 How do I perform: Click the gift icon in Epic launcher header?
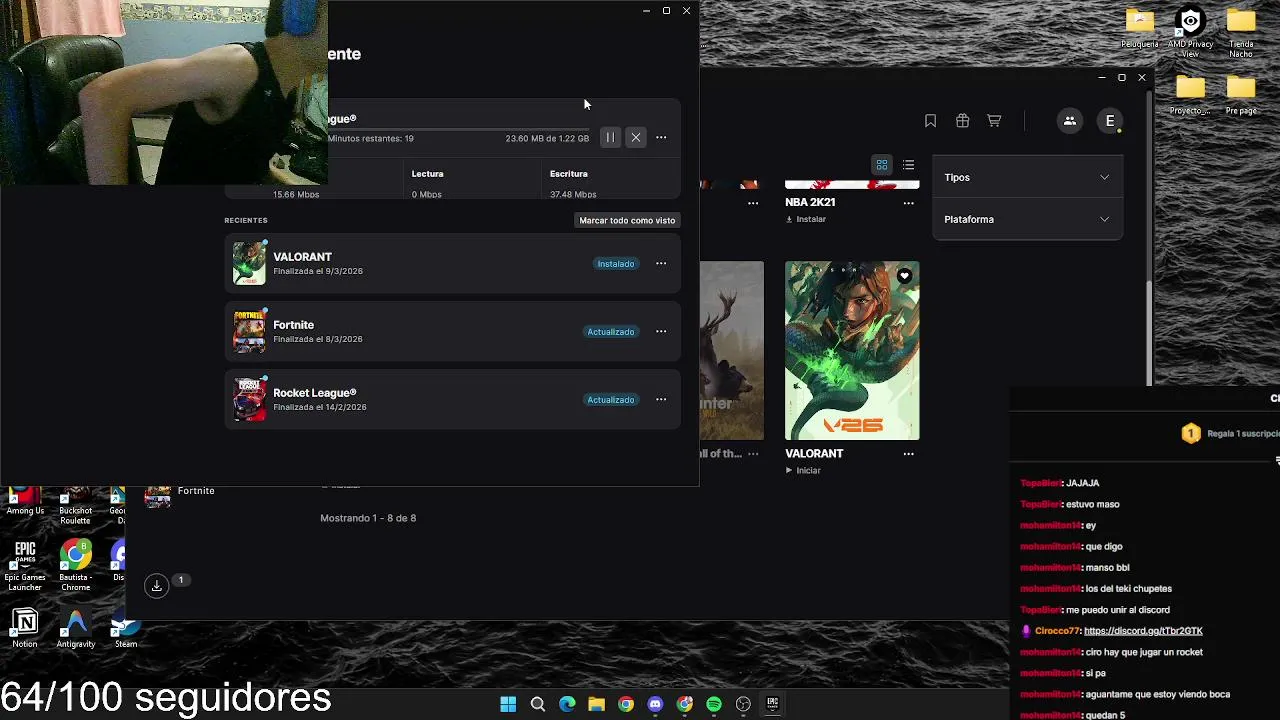coord(963,121)
